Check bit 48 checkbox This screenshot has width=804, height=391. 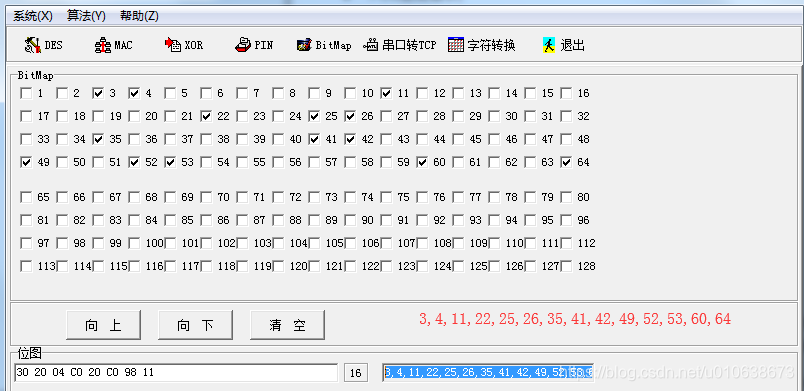point(566,139)
